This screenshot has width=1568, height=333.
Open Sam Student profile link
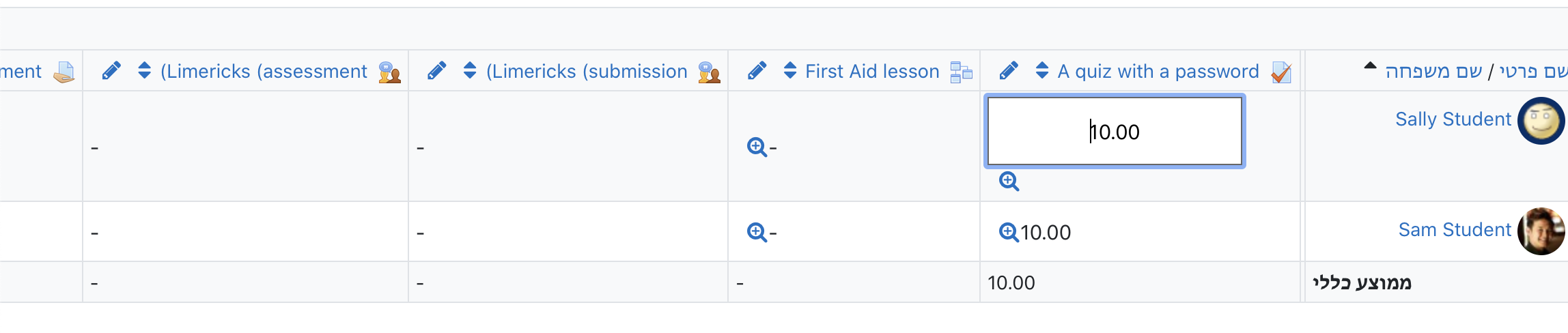click(x=1455, y=230)
